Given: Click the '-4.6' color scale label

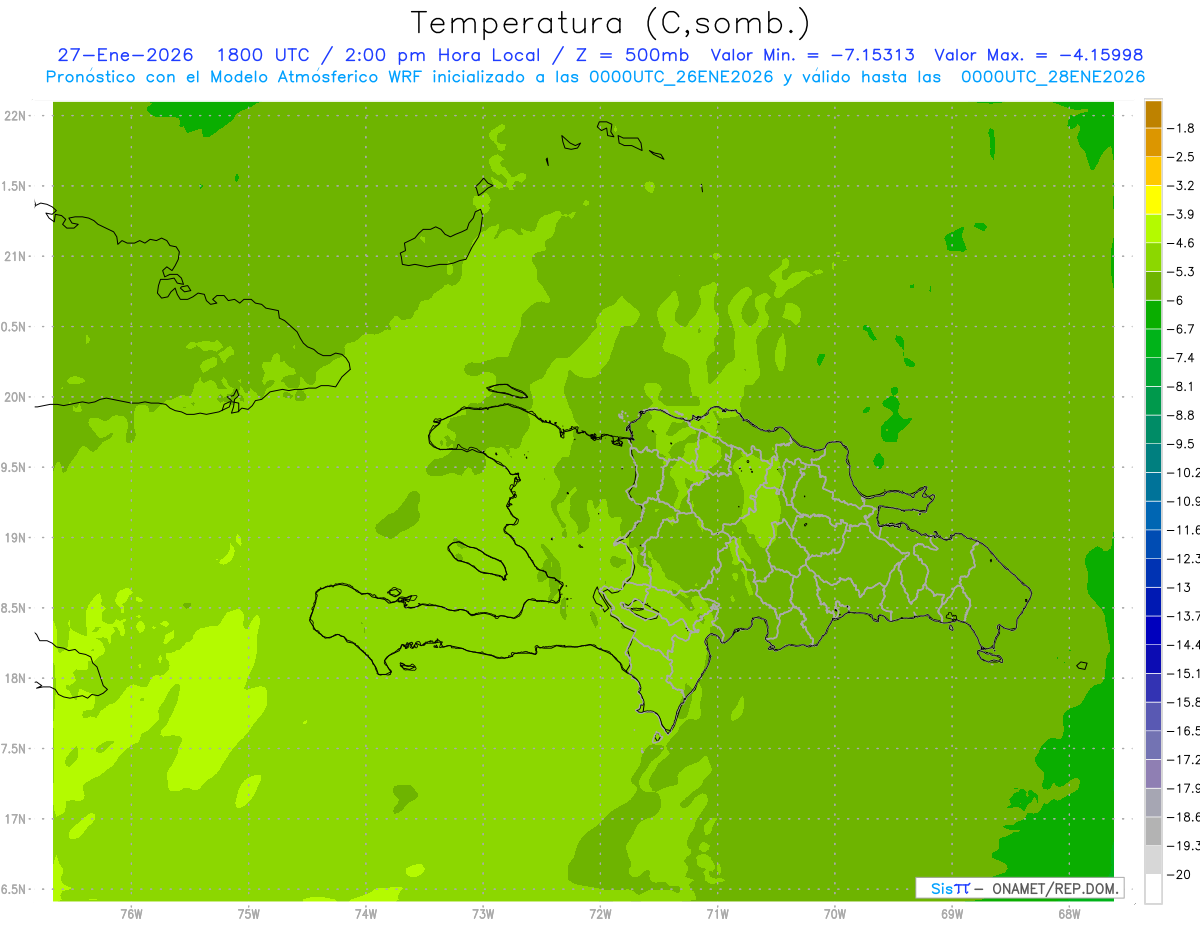Looking at the screenshot, I should coord(1182,243).
